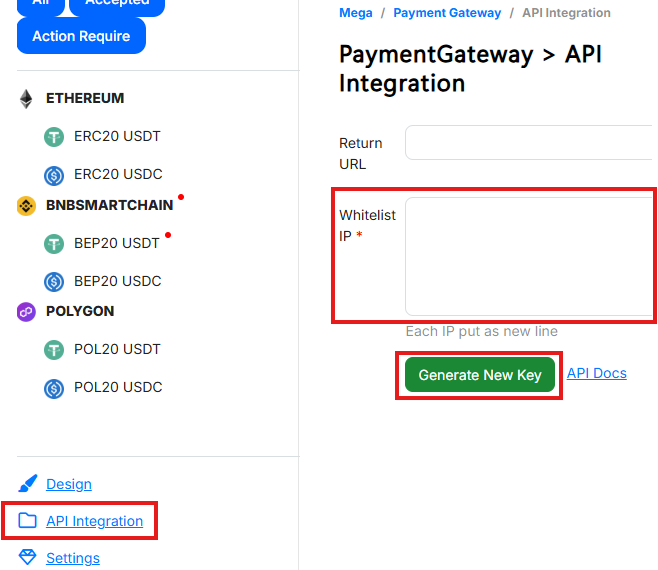658x570 pixels.
Task: Select the POLYGON network heading
Action: point(80,311)
